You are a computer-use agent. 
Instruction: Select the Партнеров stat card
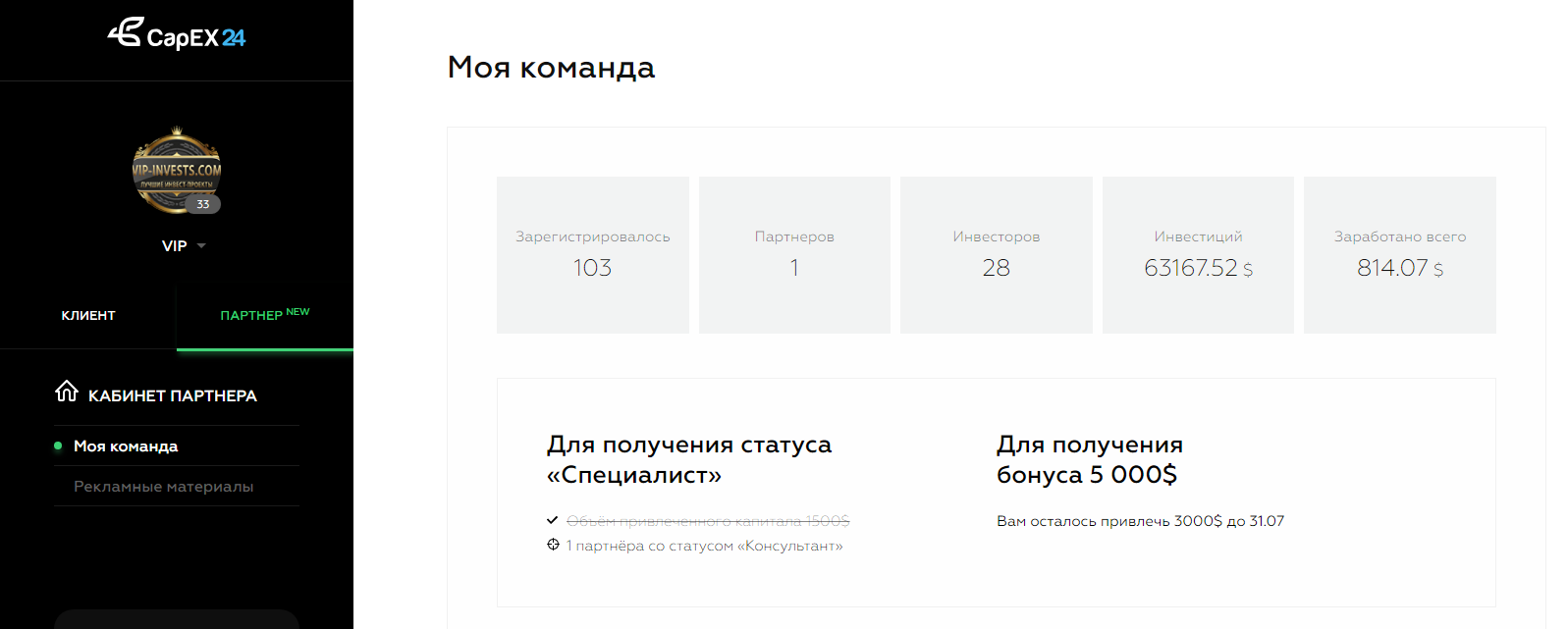pos(794,255)
